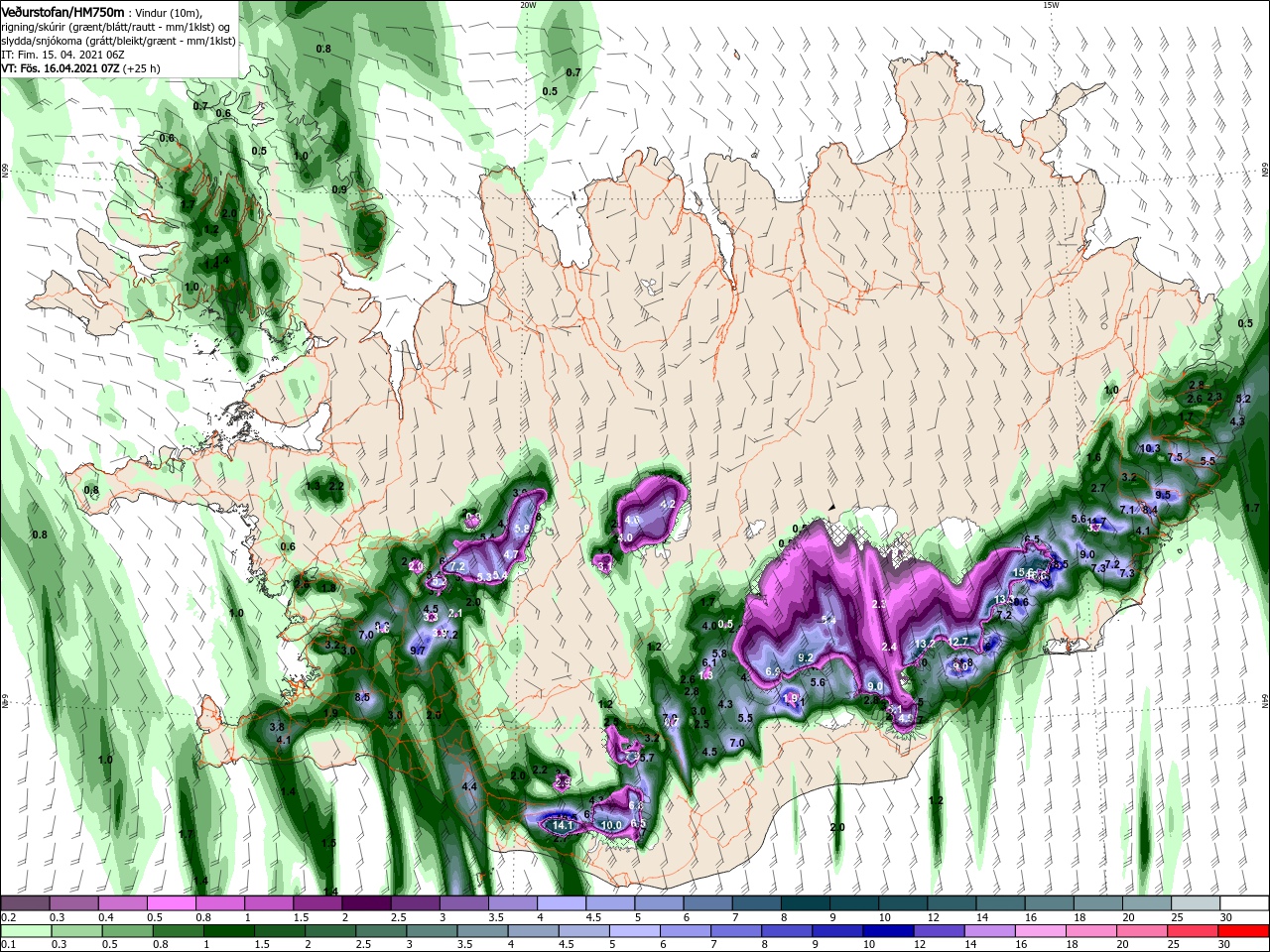Click the white 30 swatch in the snow legend
Viewport: 1270px width, 952px height.
click(1245, 903)
